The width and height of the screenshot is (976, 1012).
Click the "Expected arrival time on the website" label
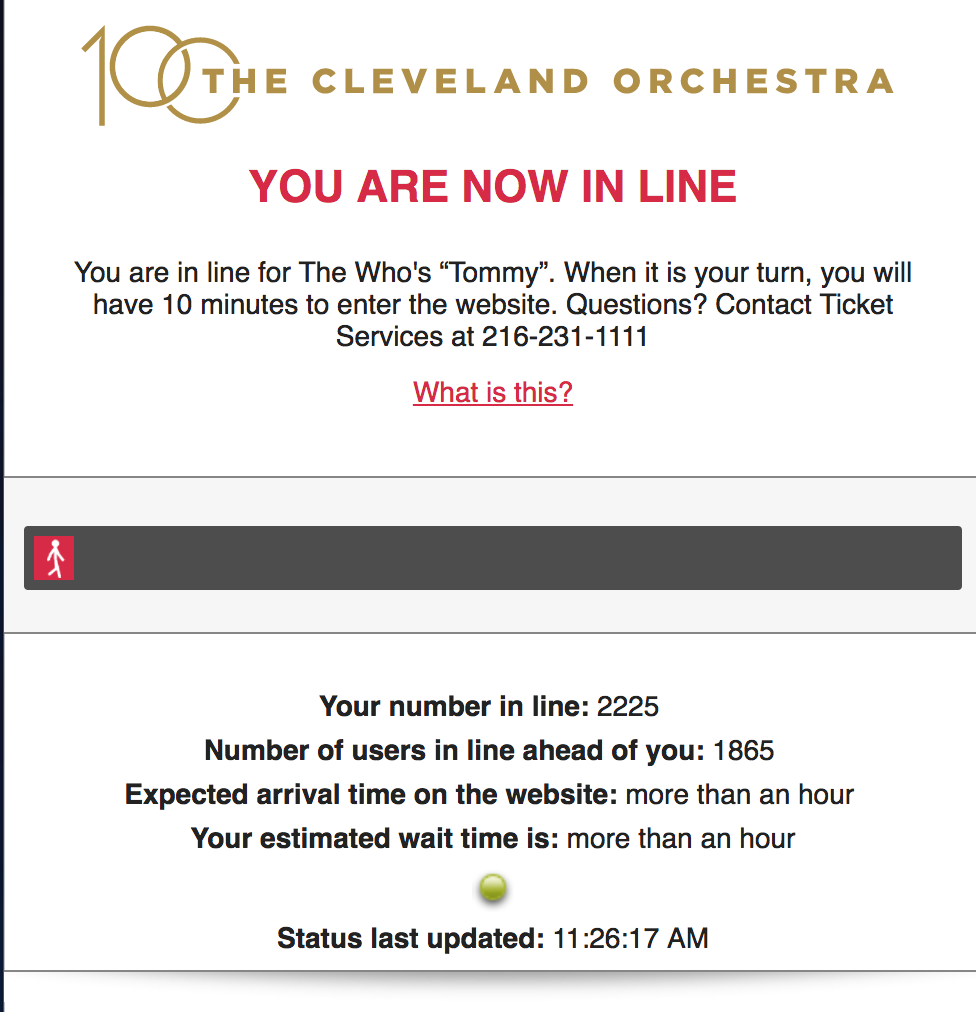tap(372, 794)
